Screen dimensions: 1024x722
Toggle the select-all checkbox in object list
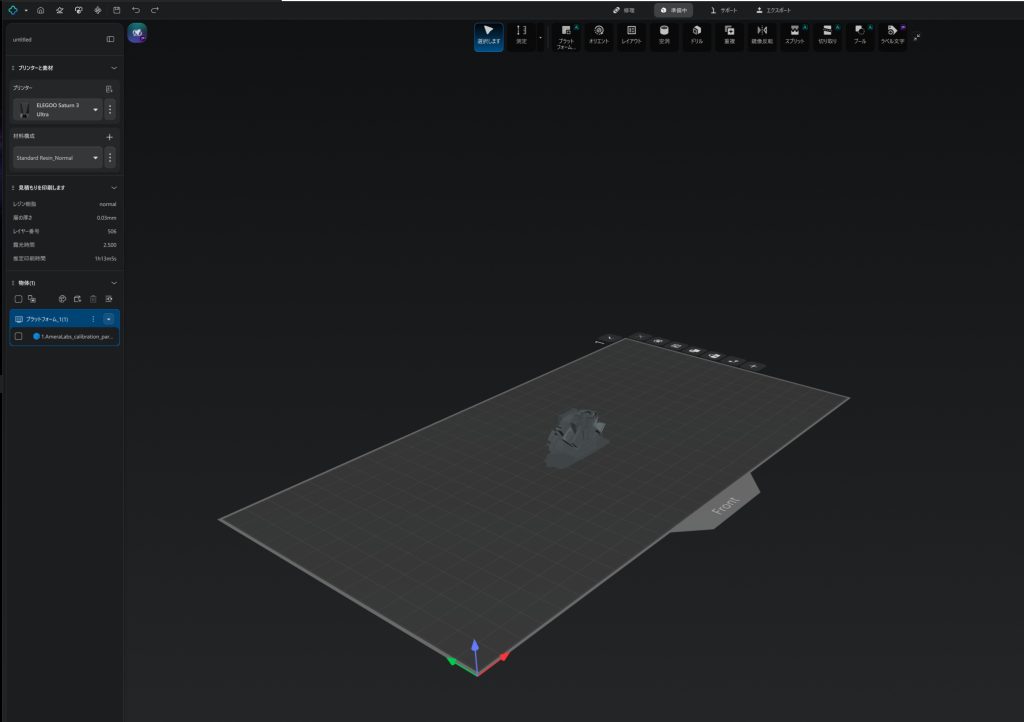pos(18,299)
